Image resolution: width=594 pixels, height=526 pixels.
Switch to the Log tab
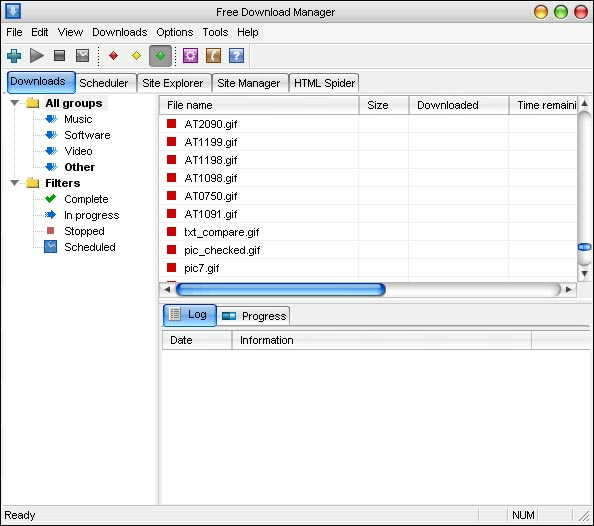point(190,315)
